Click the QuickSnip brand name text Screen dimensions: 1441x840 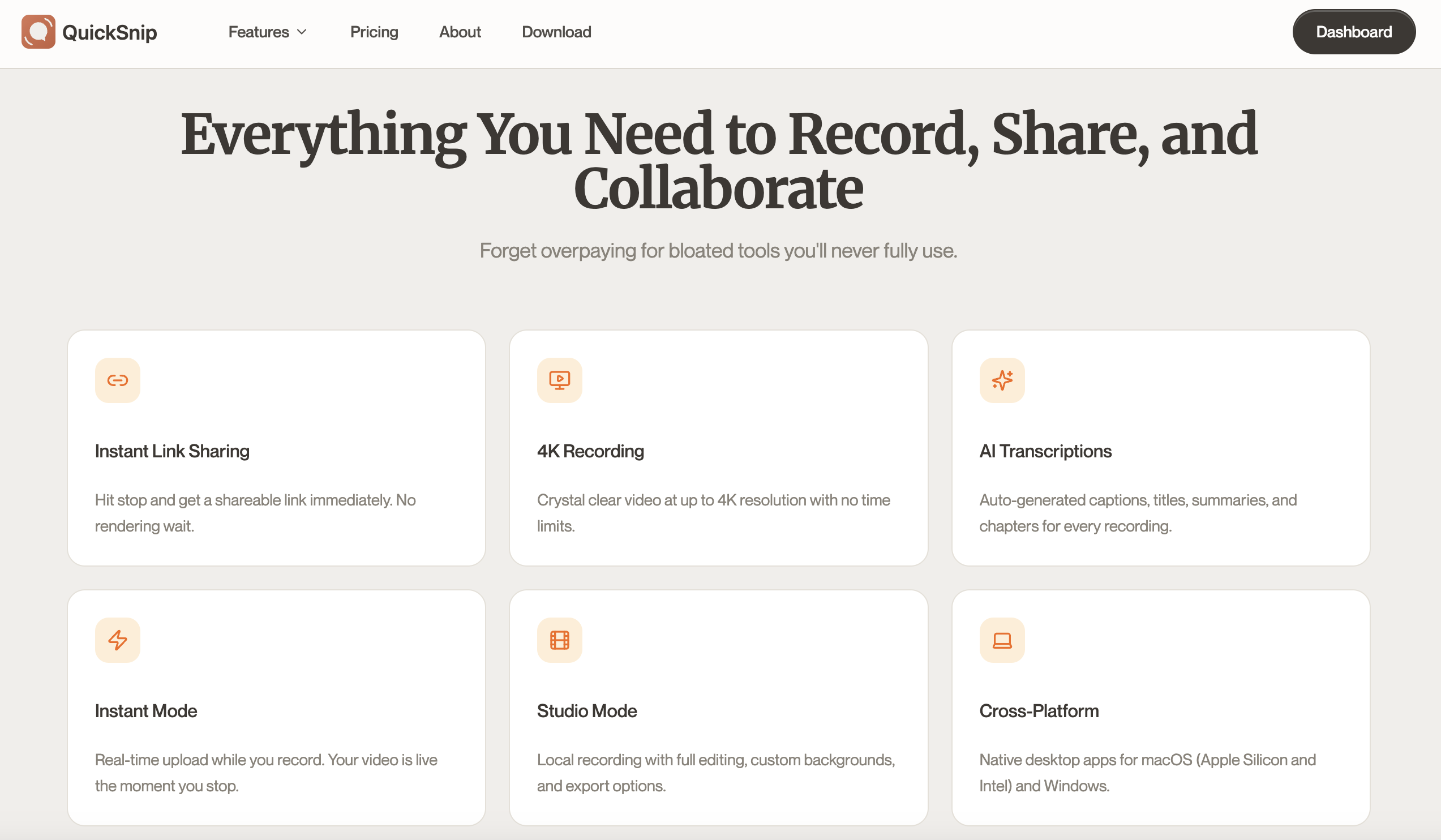pos(109,33)
